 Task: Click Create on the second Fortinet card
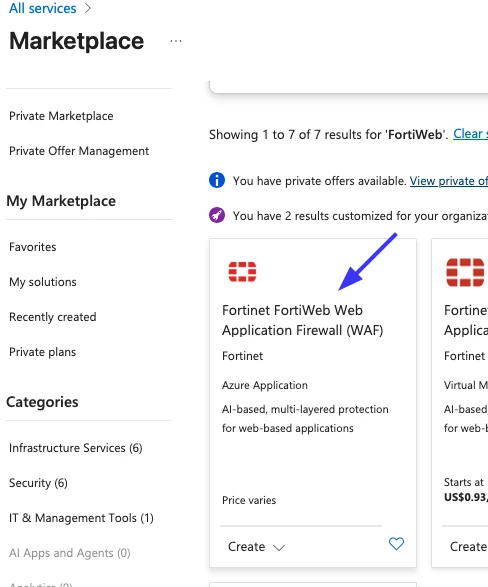coord(469,547)
